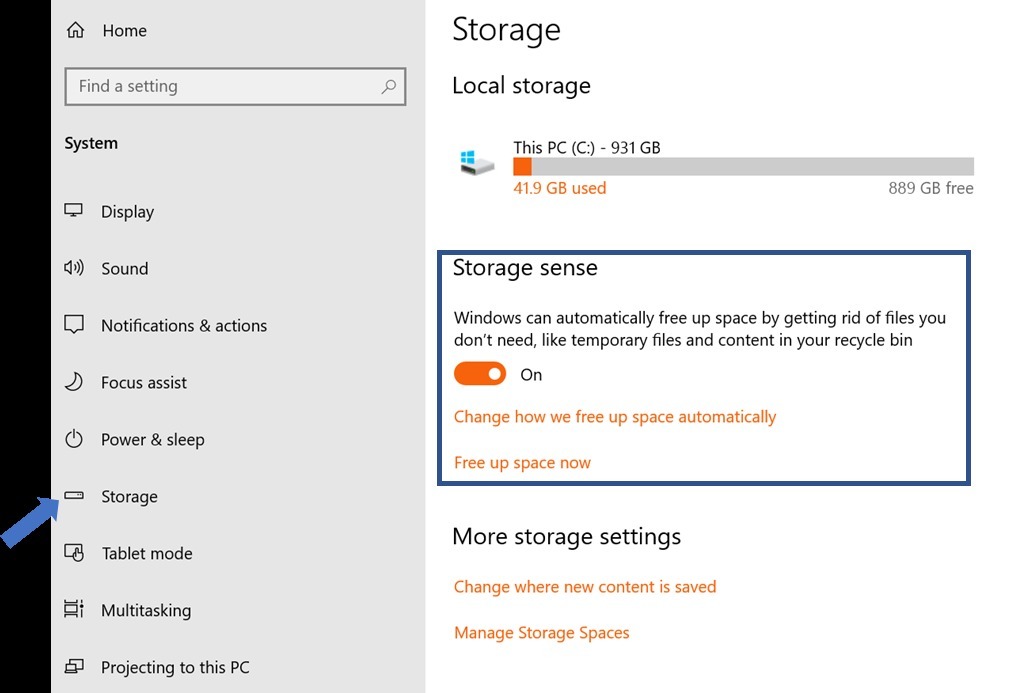Viewport: 1024px width, 693px height.
Task: Select the Tablet mode icon
Action: coord(74,553)
